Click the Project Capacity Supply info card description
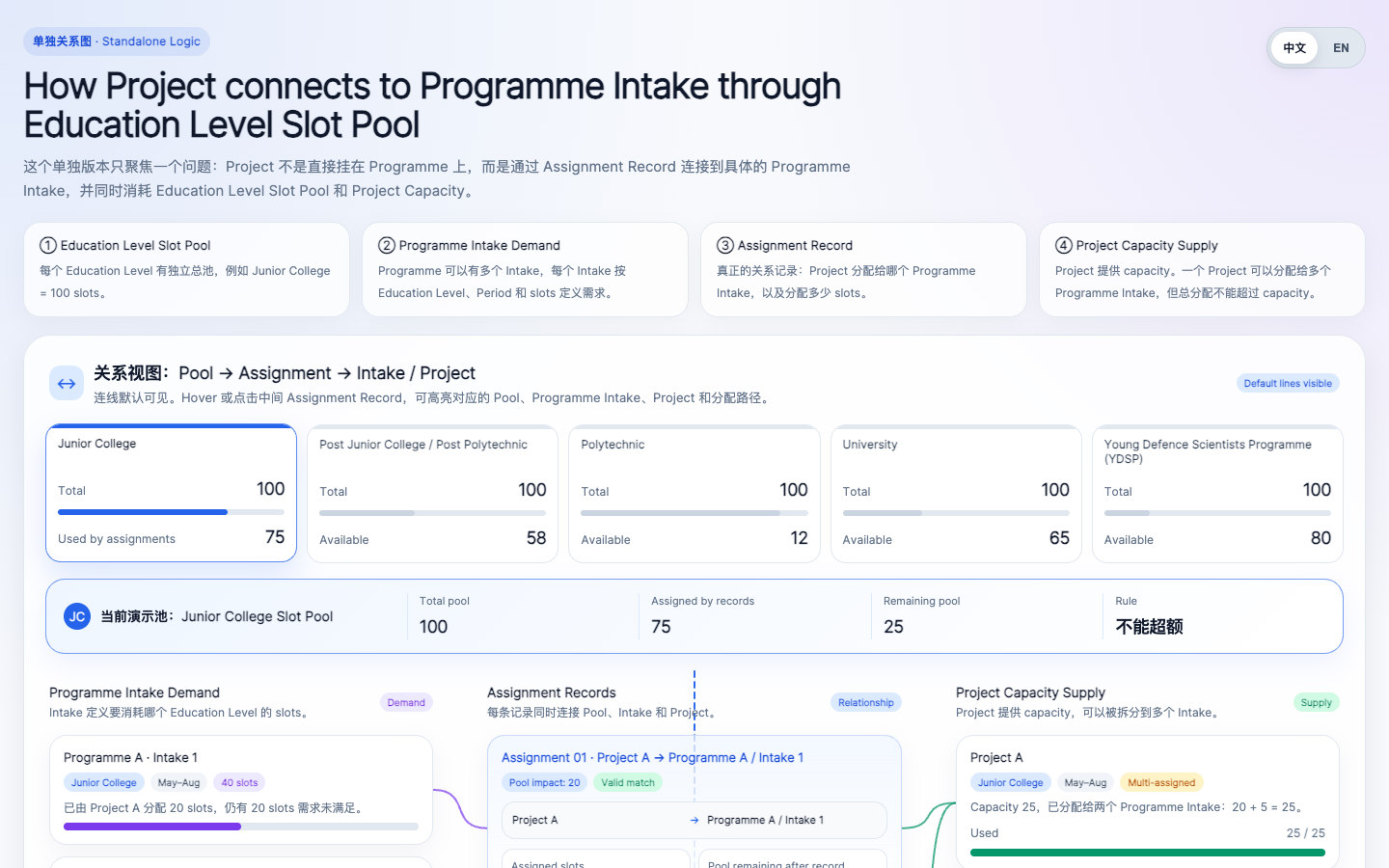The width and height of the screenshot is (1389, 868). click(x=1193, y=282)
